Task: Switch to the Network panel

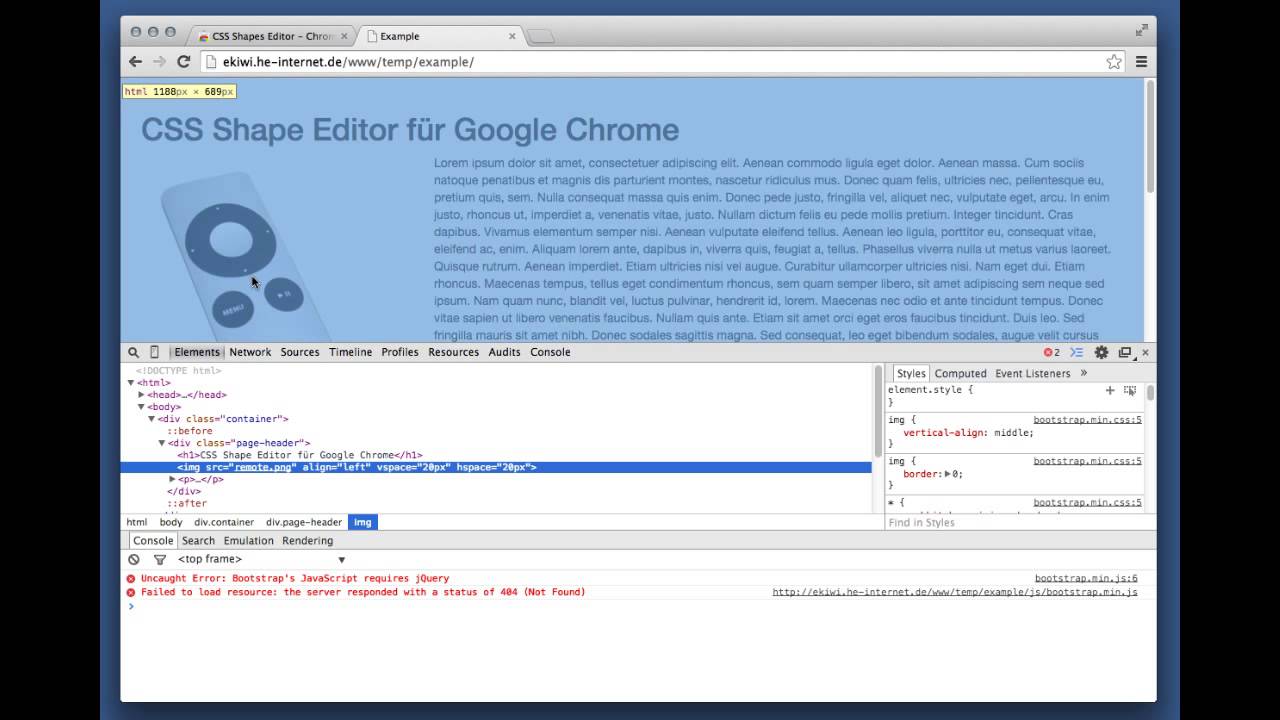Action: point(250,352)
